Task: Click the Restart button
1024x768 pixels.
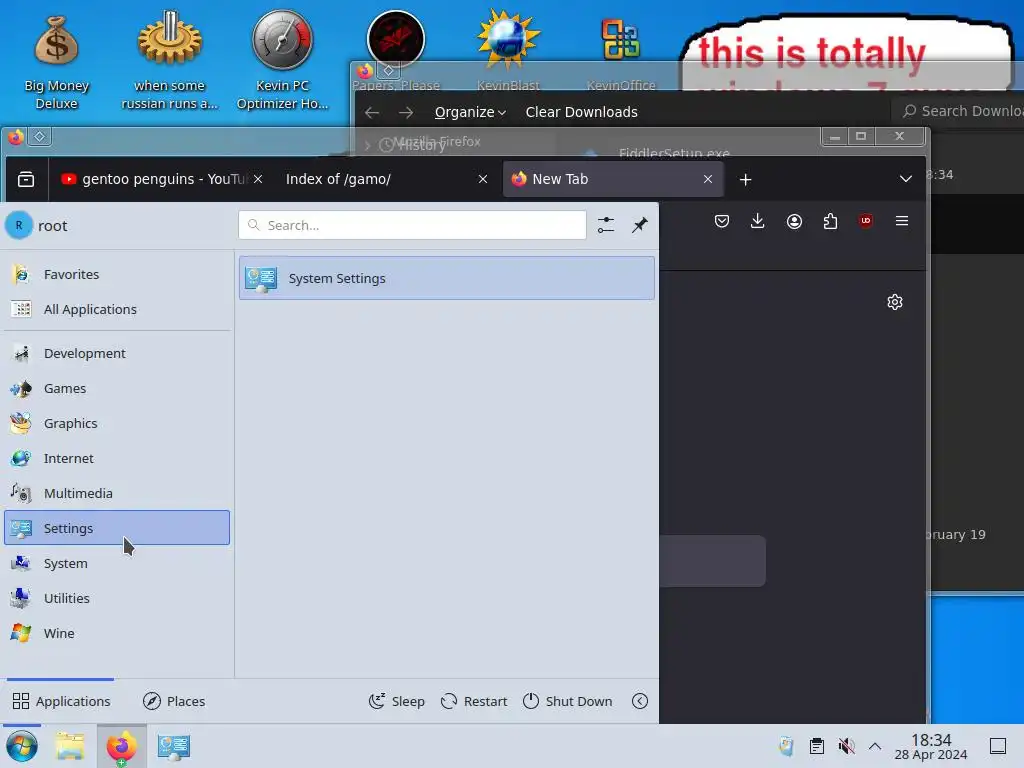Action: click(x=473, y=701)
